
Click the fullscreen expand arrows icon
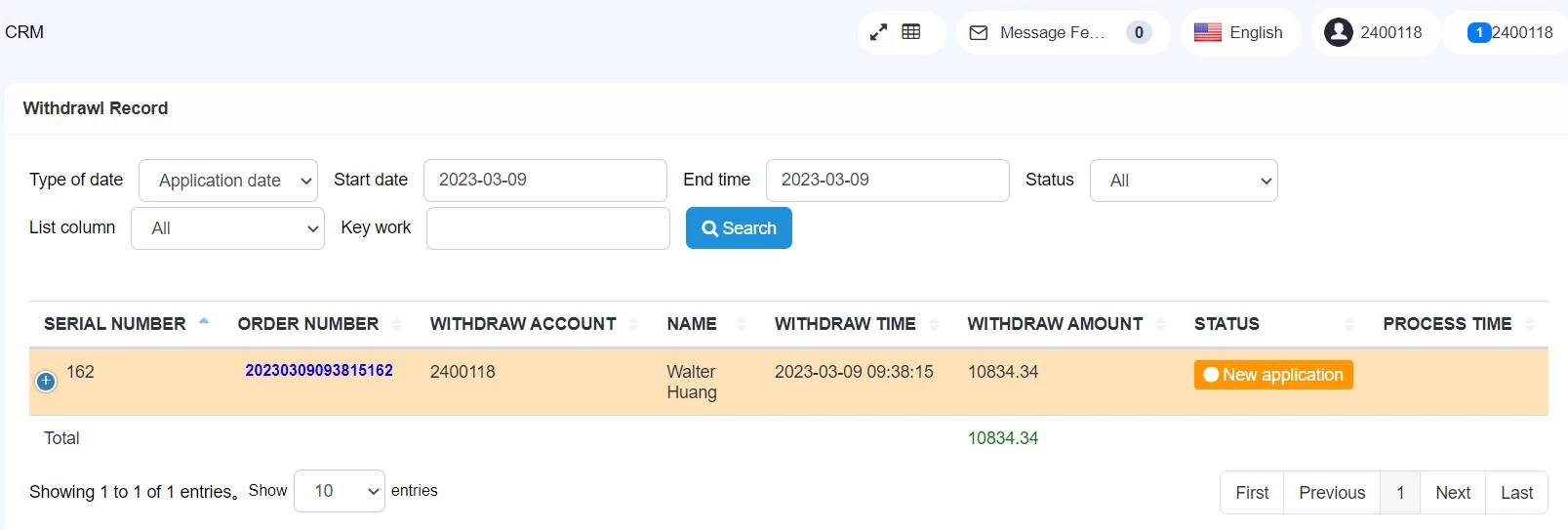[x=878, y=32]
